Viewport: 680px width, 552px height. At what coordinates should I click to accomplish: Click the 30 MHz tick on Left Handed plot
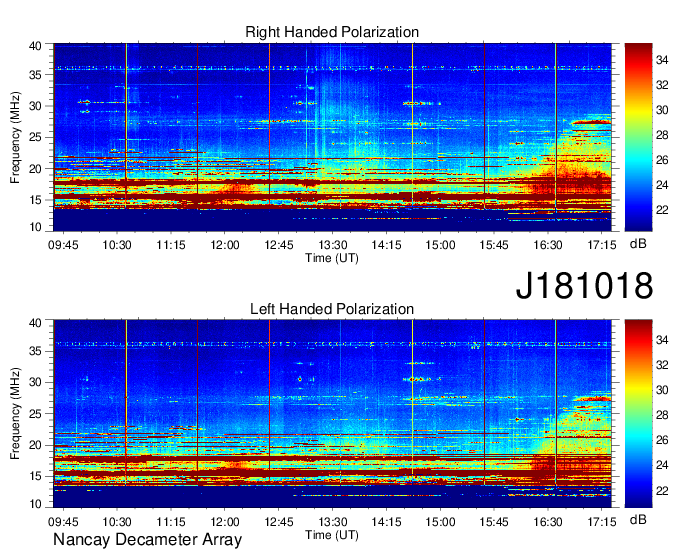[35, 382]
